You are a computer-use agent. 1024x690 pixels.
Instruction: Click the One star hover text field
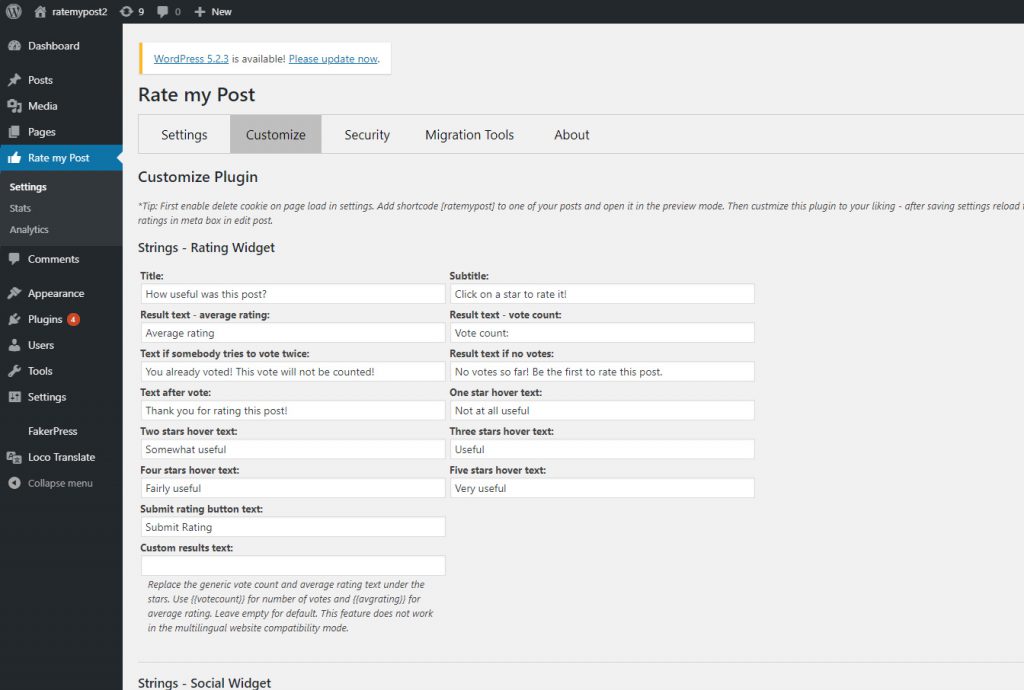602,411
